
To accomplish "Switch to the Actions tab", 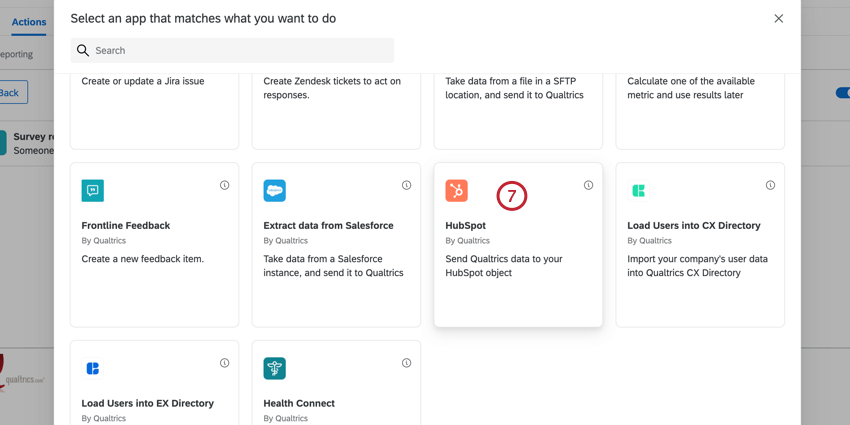I will [29, 22].
